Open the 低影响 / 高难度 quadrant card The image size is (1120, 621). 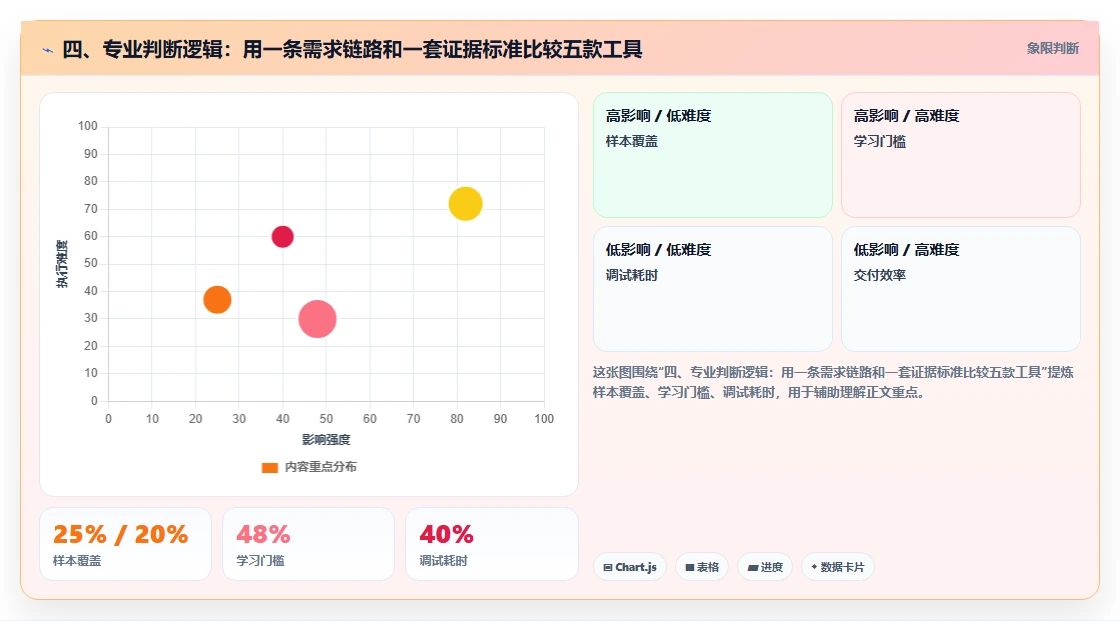(961, 289)
